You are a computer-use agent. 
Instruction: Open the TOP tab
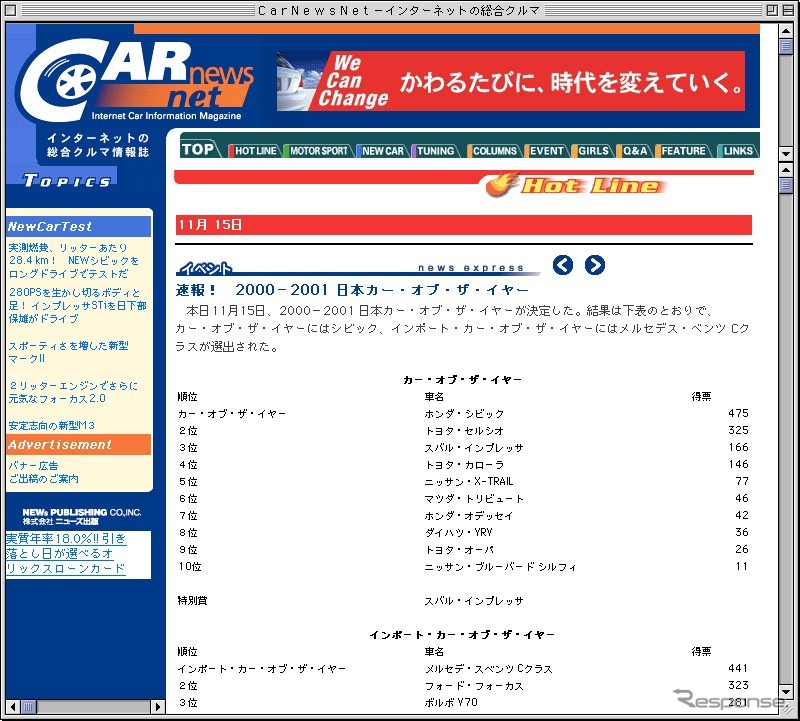[198, 150]
